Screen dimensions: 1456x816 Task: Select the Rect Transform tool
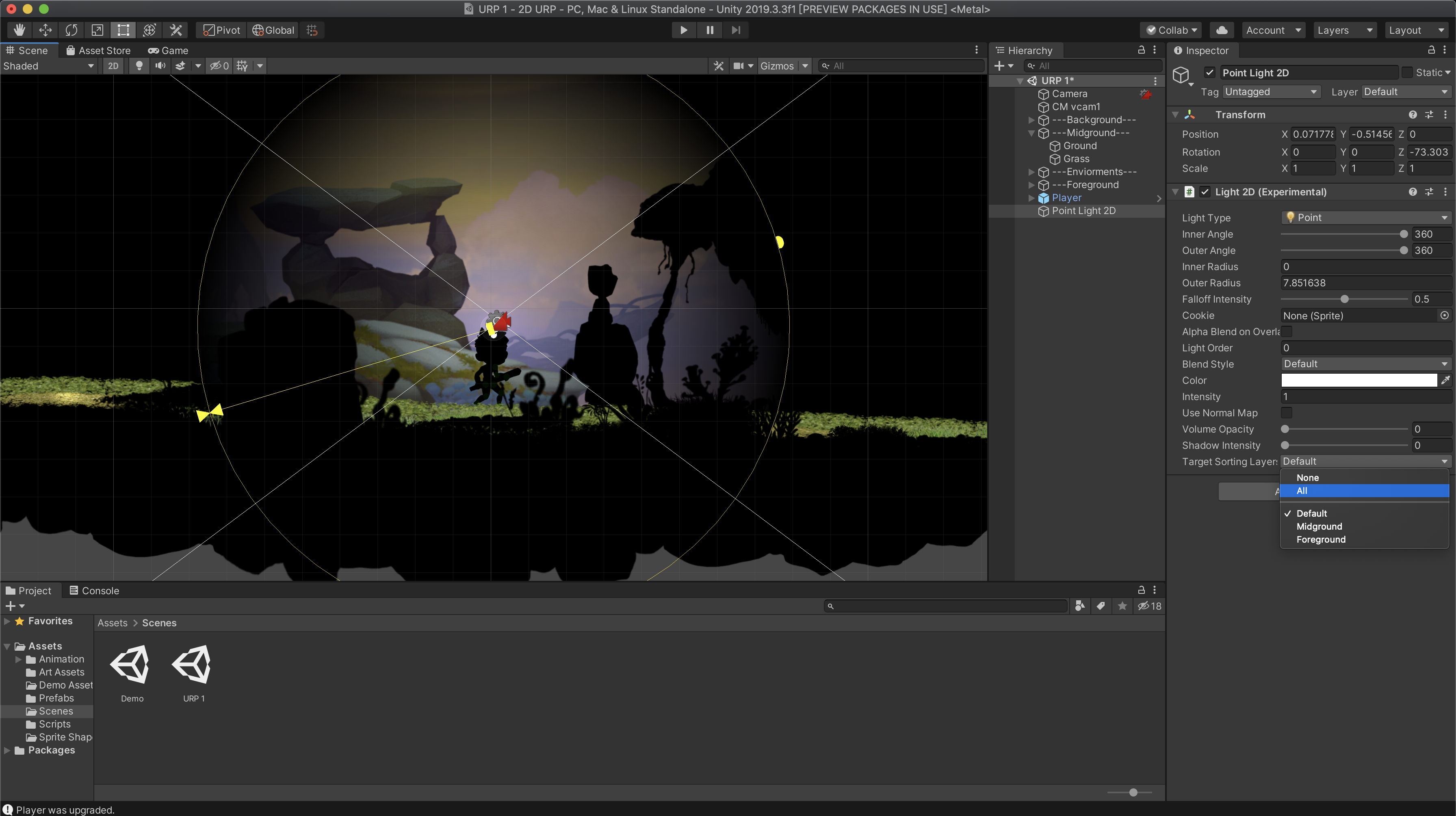123,30
